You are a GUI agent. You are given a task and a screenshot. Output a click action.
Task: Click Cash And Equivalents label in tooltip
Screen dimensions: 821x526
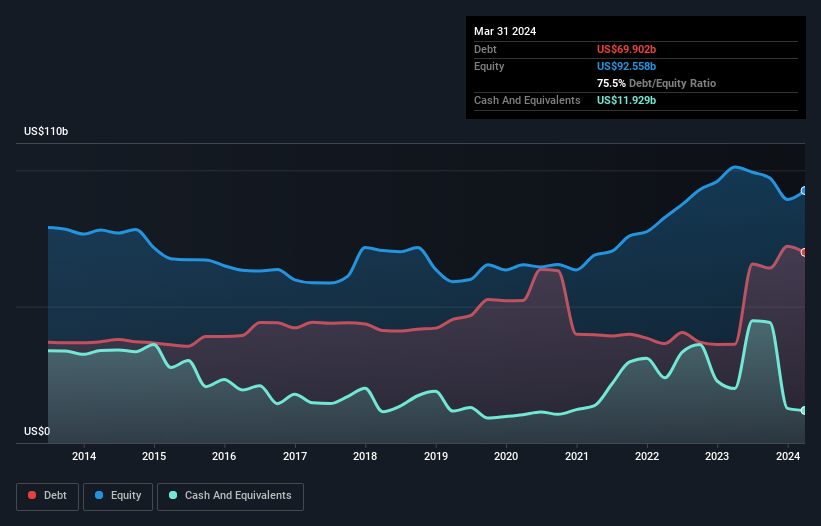coord(527,100)
